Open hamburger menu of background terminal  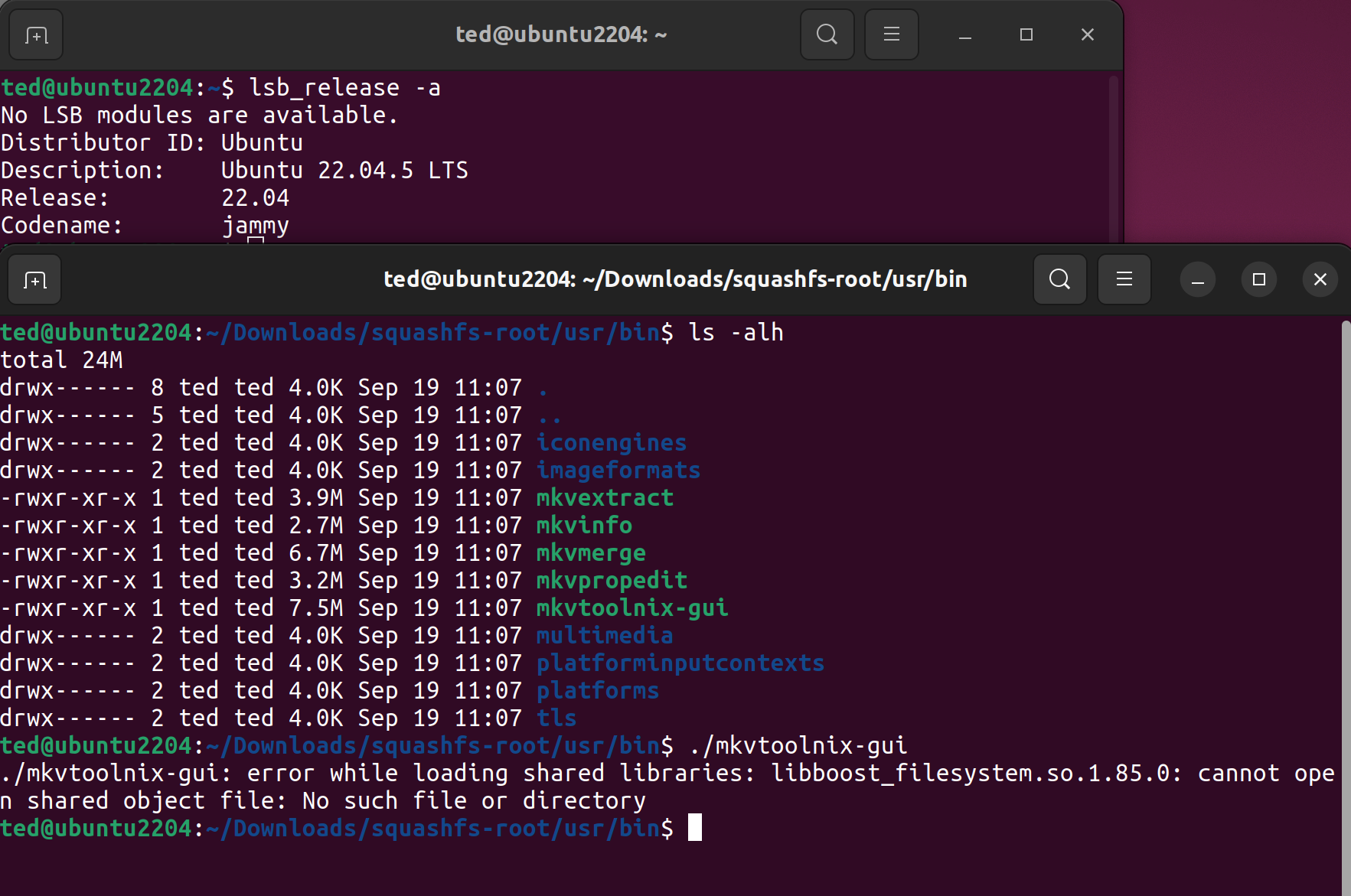click(x=891, y=34)
